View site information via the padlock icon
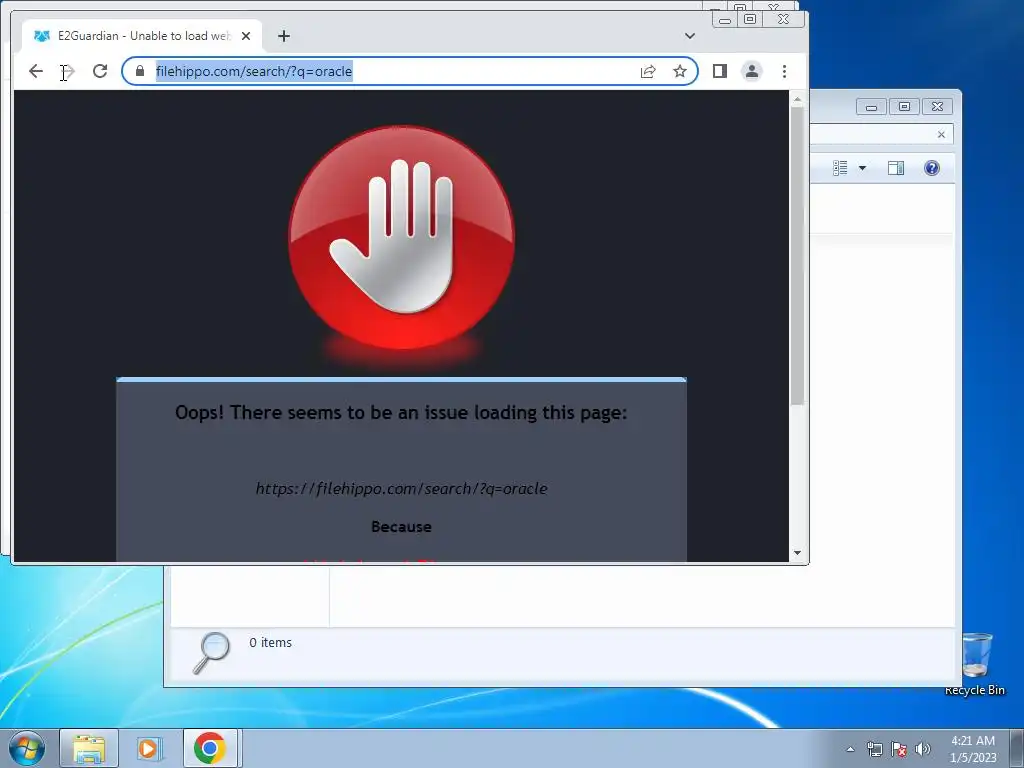This screenshot has width=1024, height=768. pos(140,71)
